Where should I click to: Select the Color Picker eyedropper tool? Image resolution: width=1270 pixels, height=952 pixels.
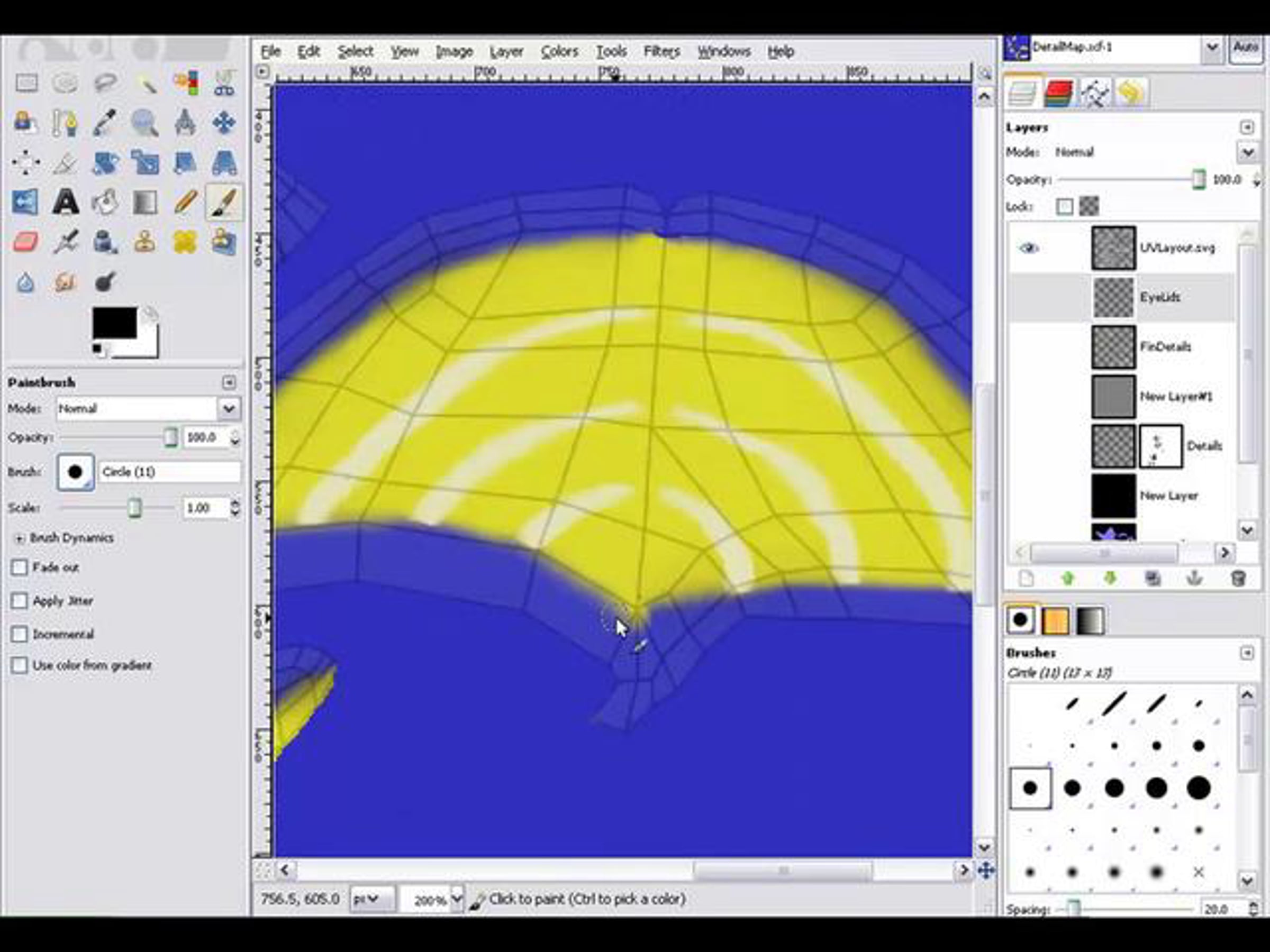tap(105, 123)
